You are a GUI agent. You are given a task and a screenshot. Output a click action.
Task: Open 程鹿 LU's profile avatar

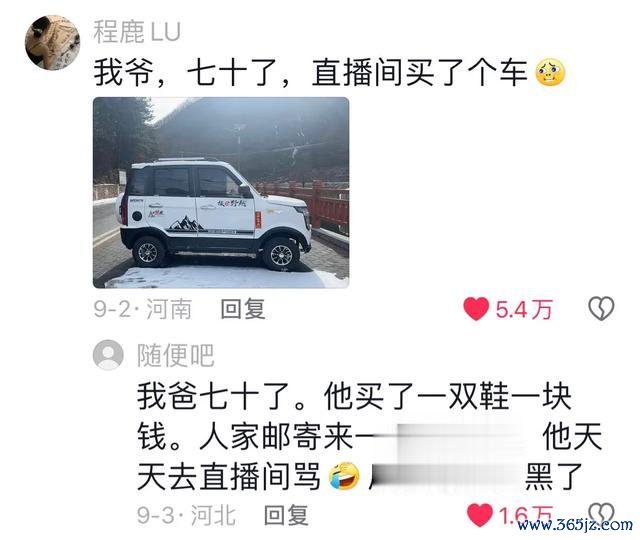pyautogui.click(x=52, y=43)
